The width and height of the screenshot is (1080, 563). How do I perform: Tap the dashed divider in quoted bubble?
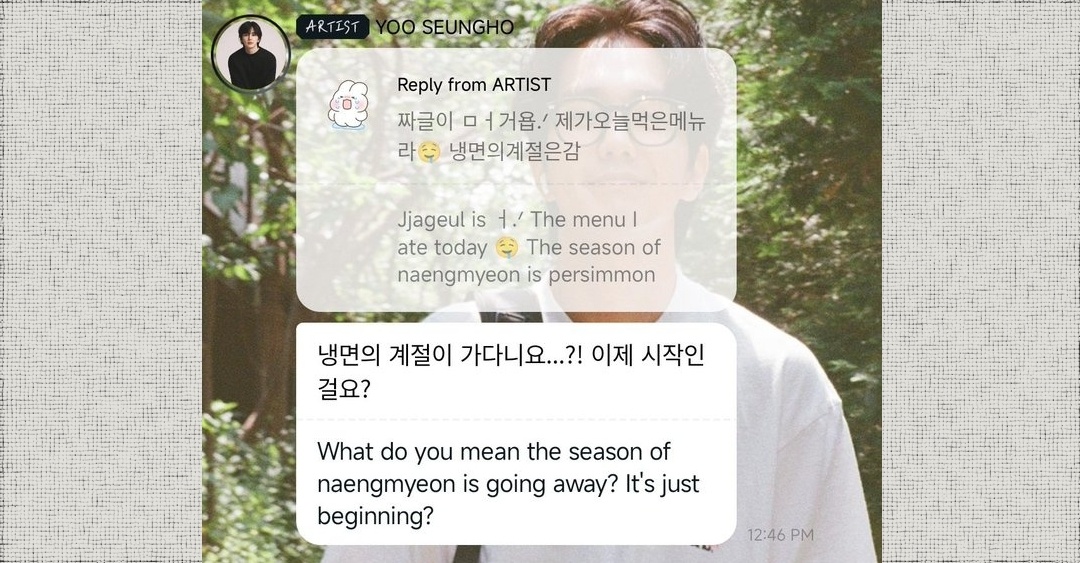click(516, 185)
